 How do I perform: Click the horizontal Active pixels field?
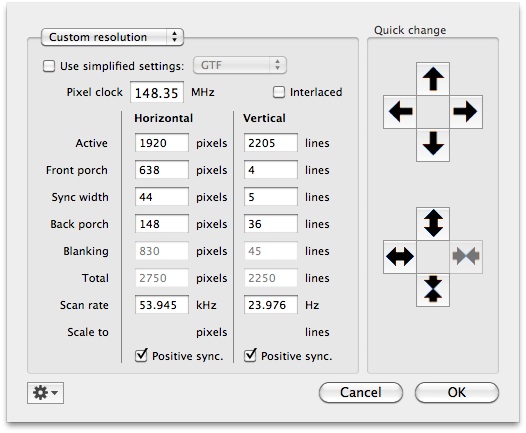tap(162, 143)
